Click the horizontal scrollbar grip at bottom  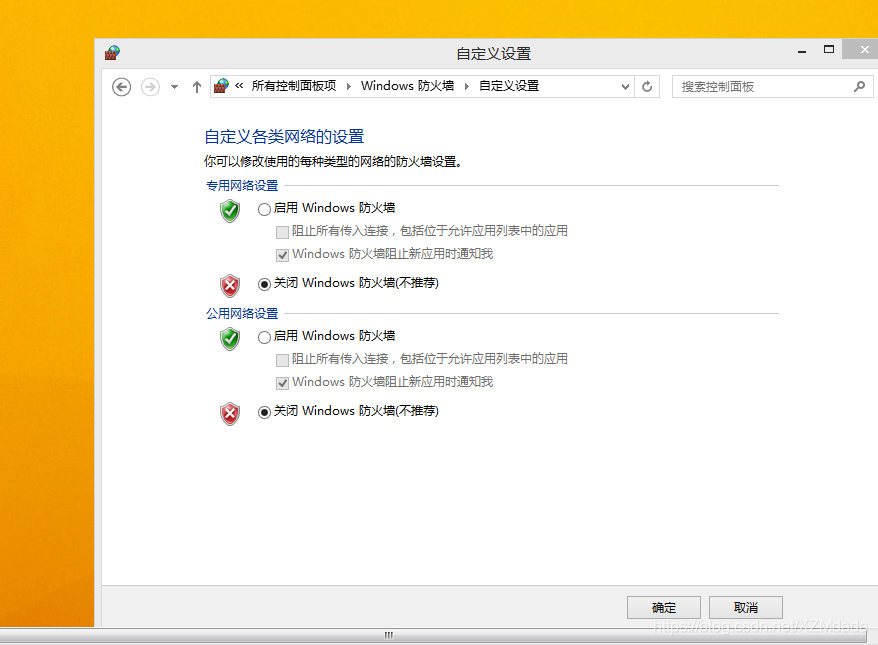pyautogui.click(x=389, y=635)
